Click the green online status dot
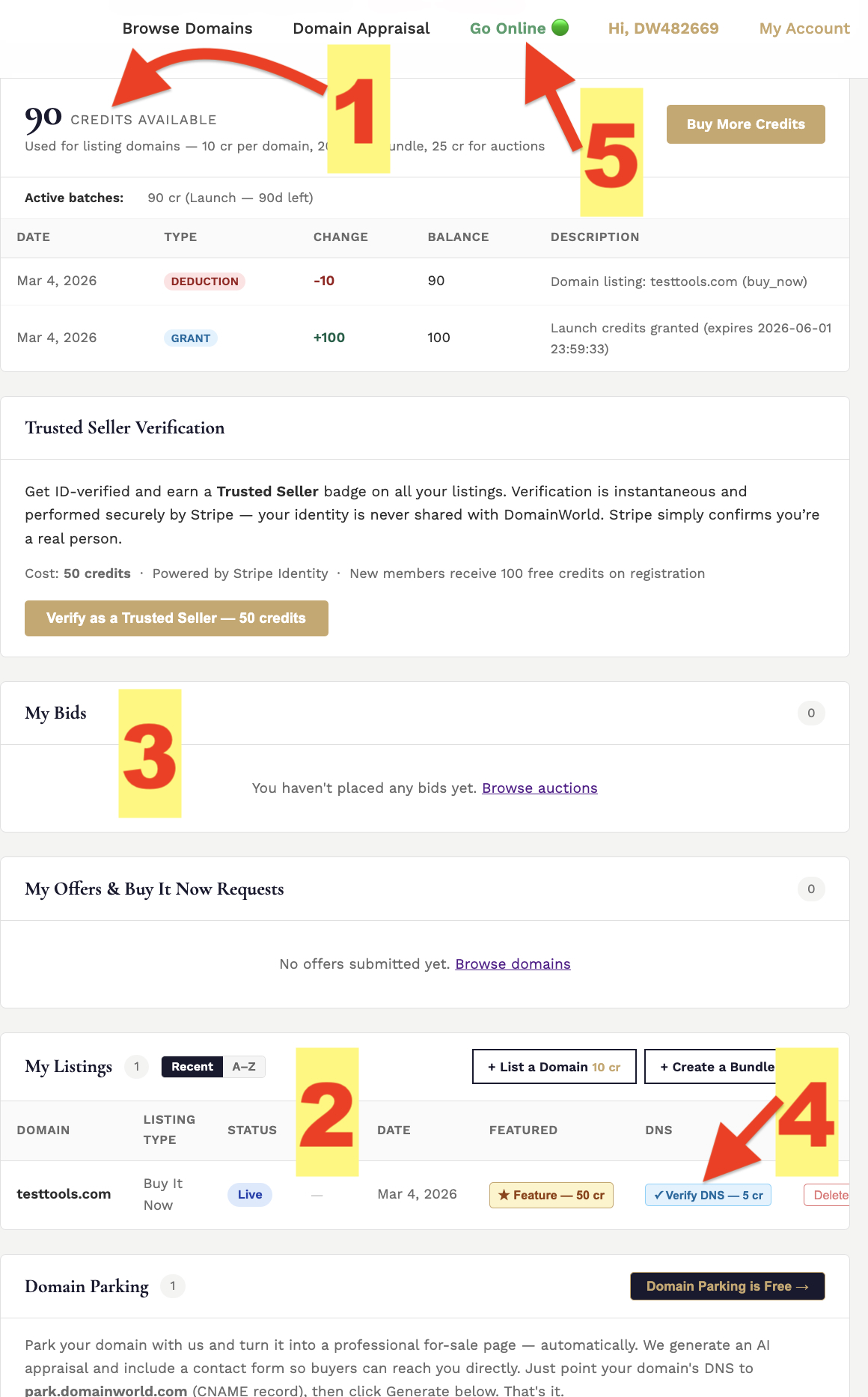Image resolution: width=868 pixels, height=1397 pixels. coord(558,28)
